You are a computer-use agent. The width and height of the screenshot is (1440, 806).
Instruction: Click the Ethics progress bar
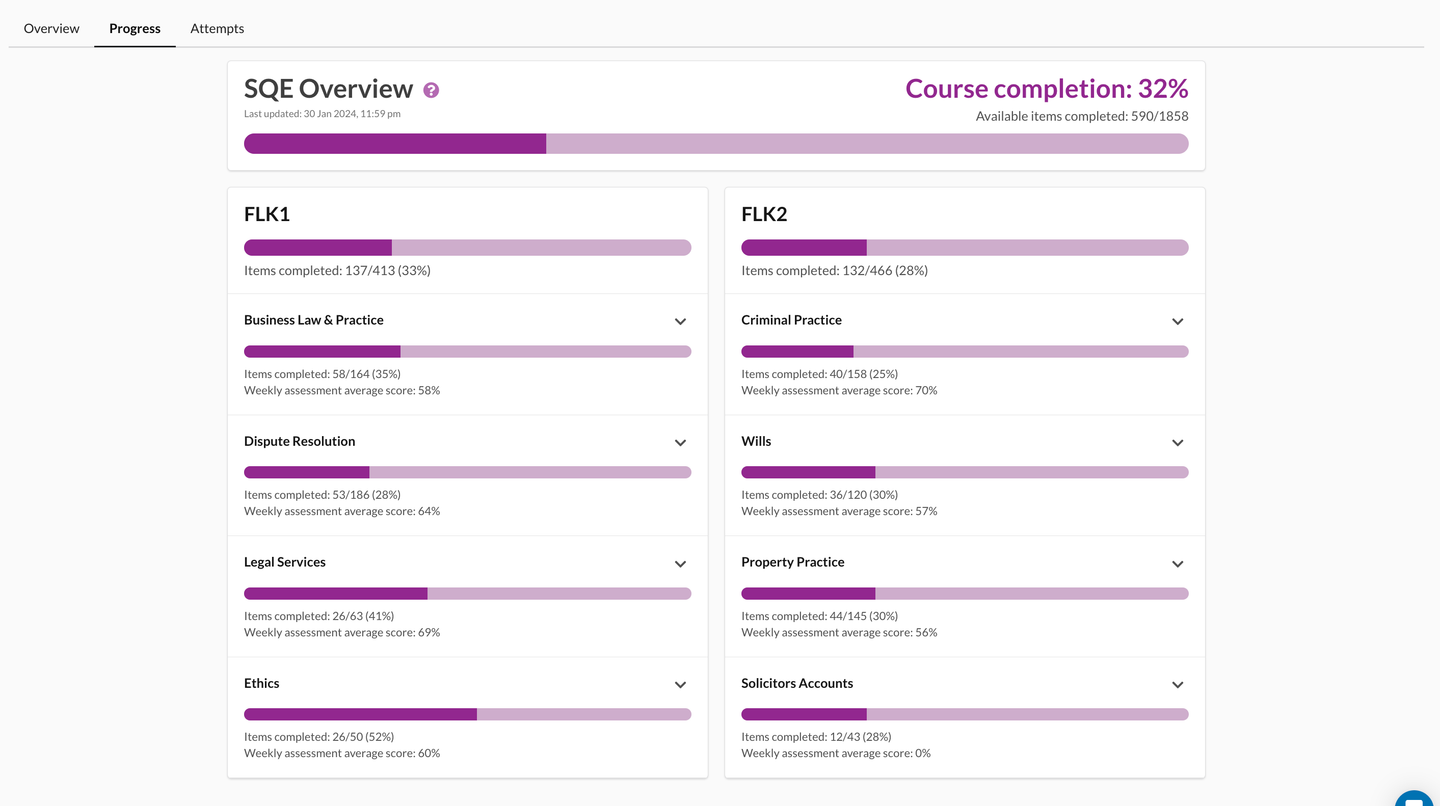(467, 713)
